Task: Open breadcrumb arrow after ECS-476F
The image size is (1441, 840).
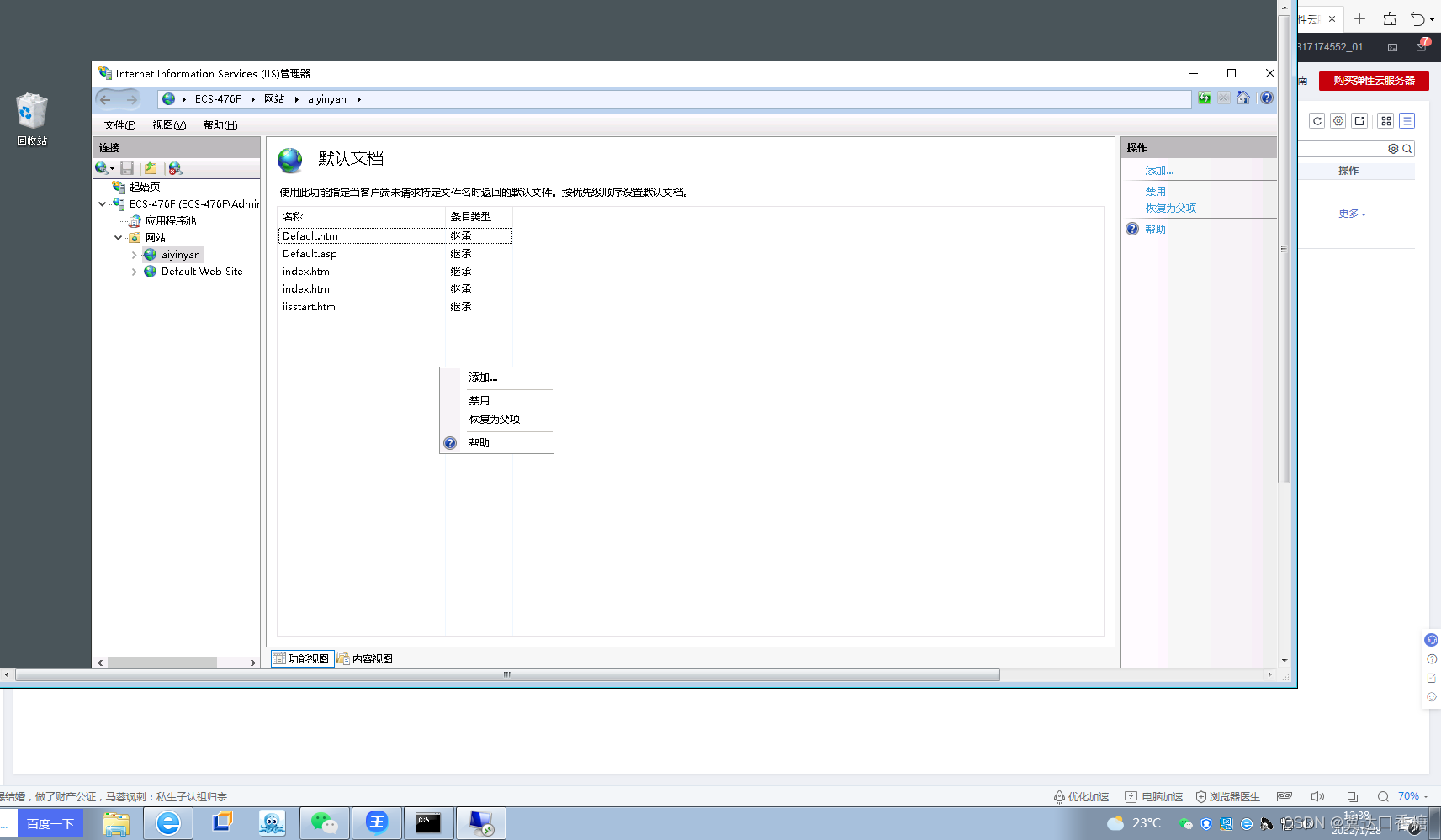Action: 252,99
